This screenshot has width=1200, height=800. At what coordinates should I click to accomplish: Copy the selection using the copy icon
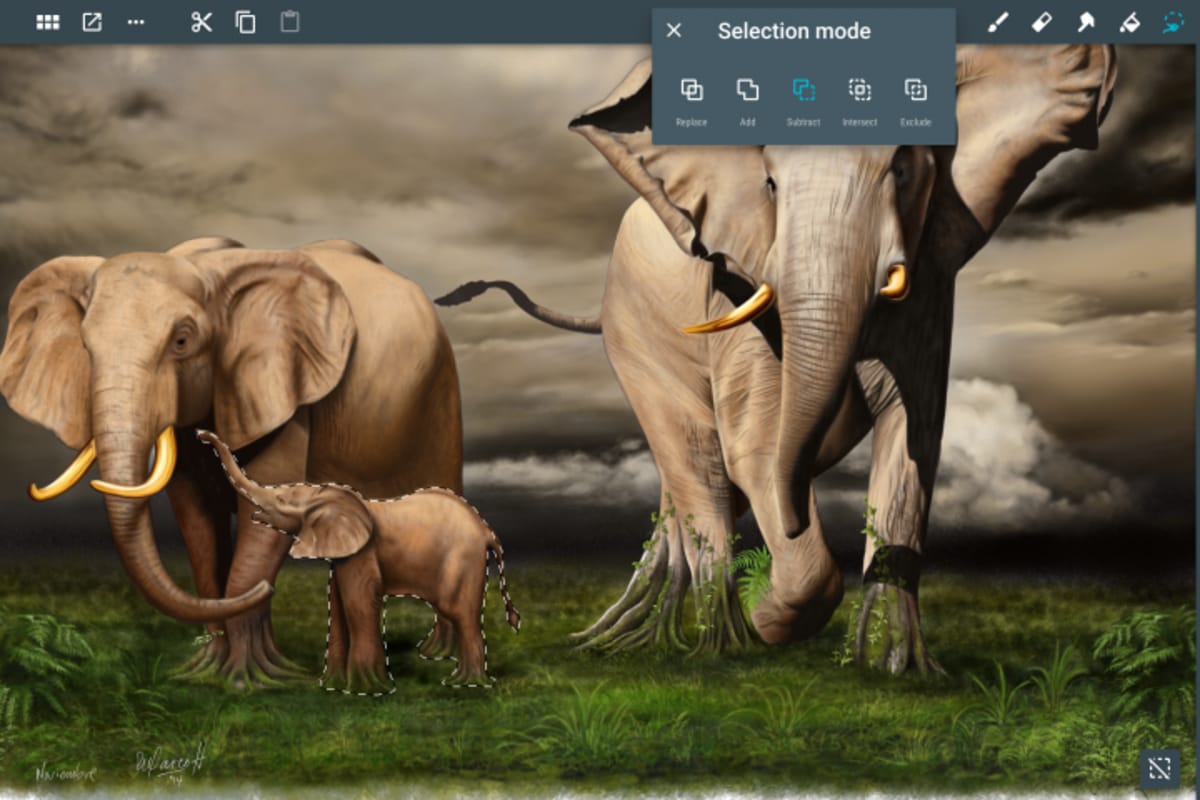point(245,22)
